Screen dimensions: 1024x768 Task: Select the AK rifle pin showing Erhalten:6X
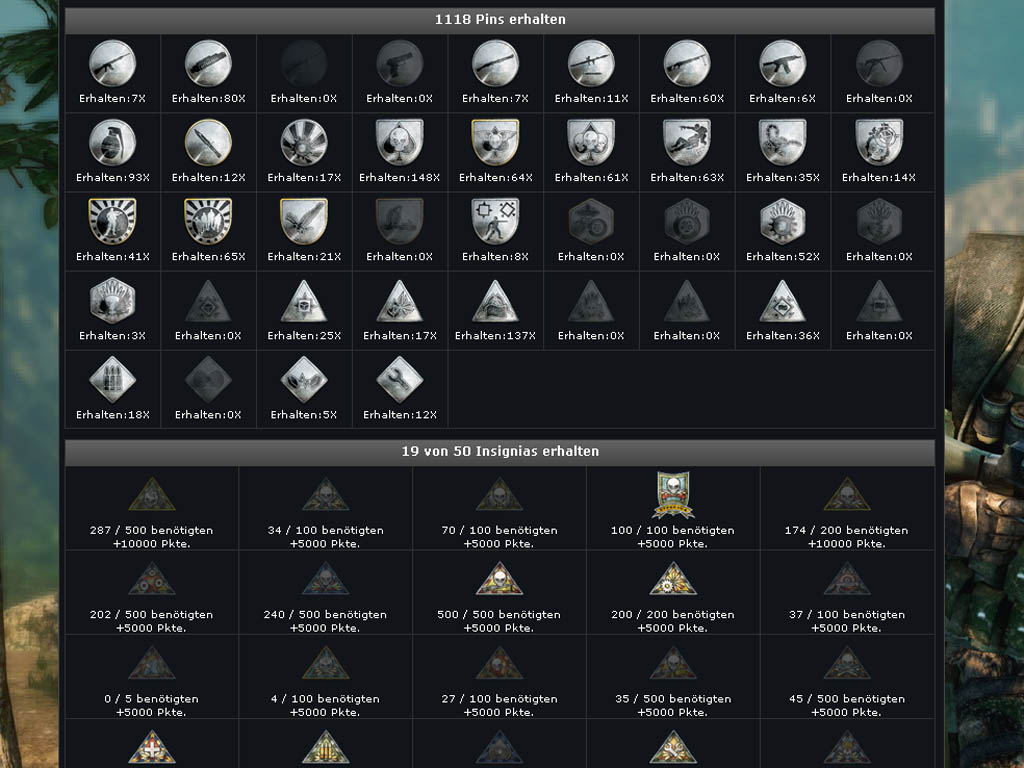782,63
